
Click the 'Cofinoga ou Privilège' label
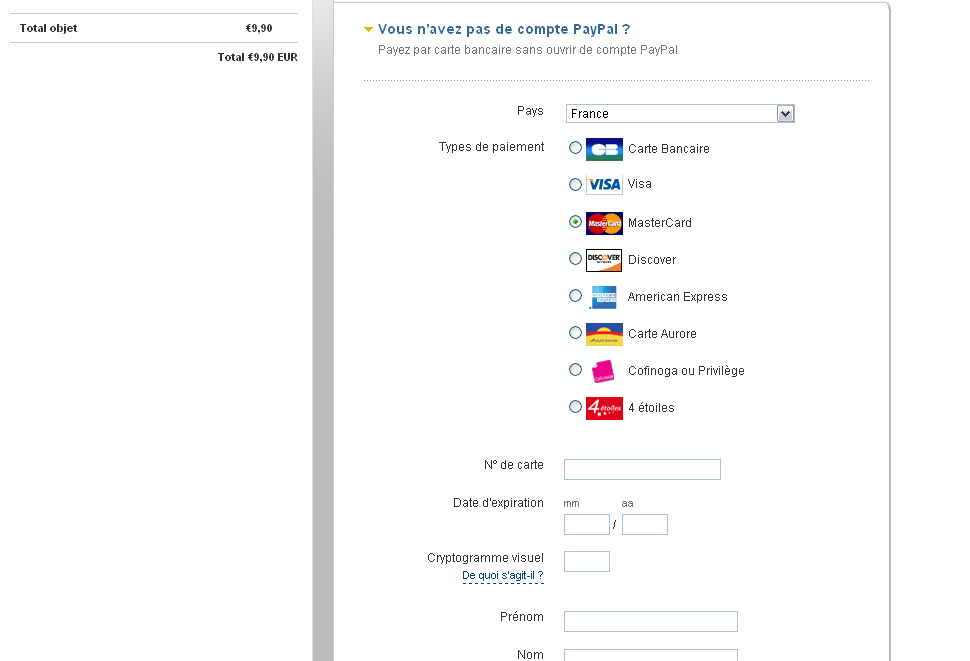[x=686, y=371]
